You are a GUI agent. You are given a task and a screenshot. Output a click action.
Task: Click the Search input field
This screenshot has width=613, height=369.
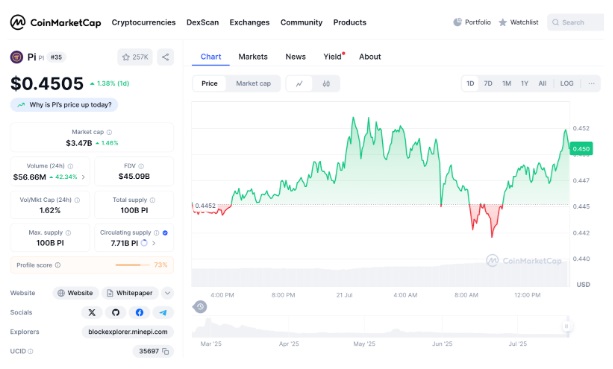[576, 22]
